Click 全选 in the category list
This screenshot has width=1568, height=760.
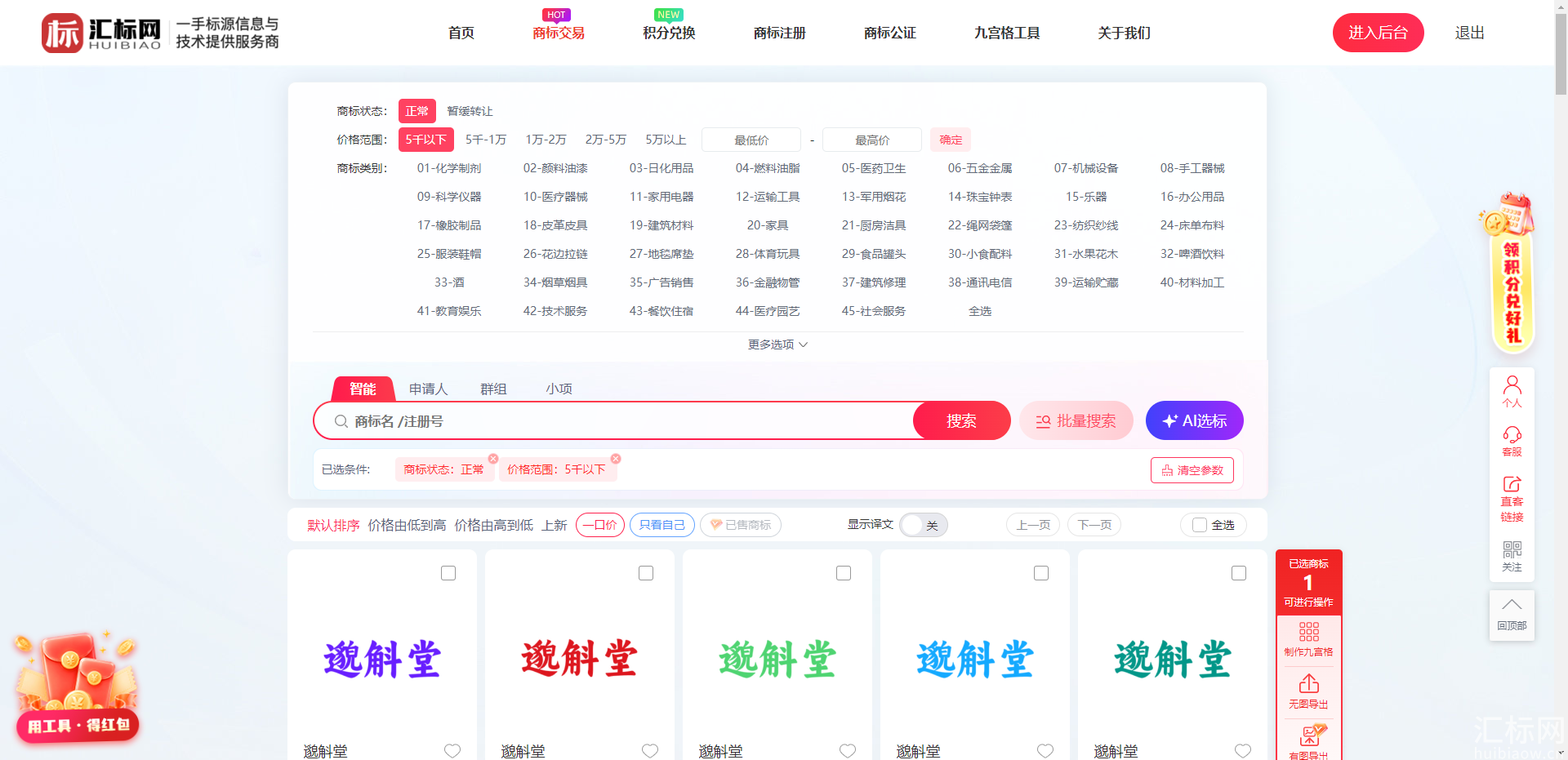[980, 311]
